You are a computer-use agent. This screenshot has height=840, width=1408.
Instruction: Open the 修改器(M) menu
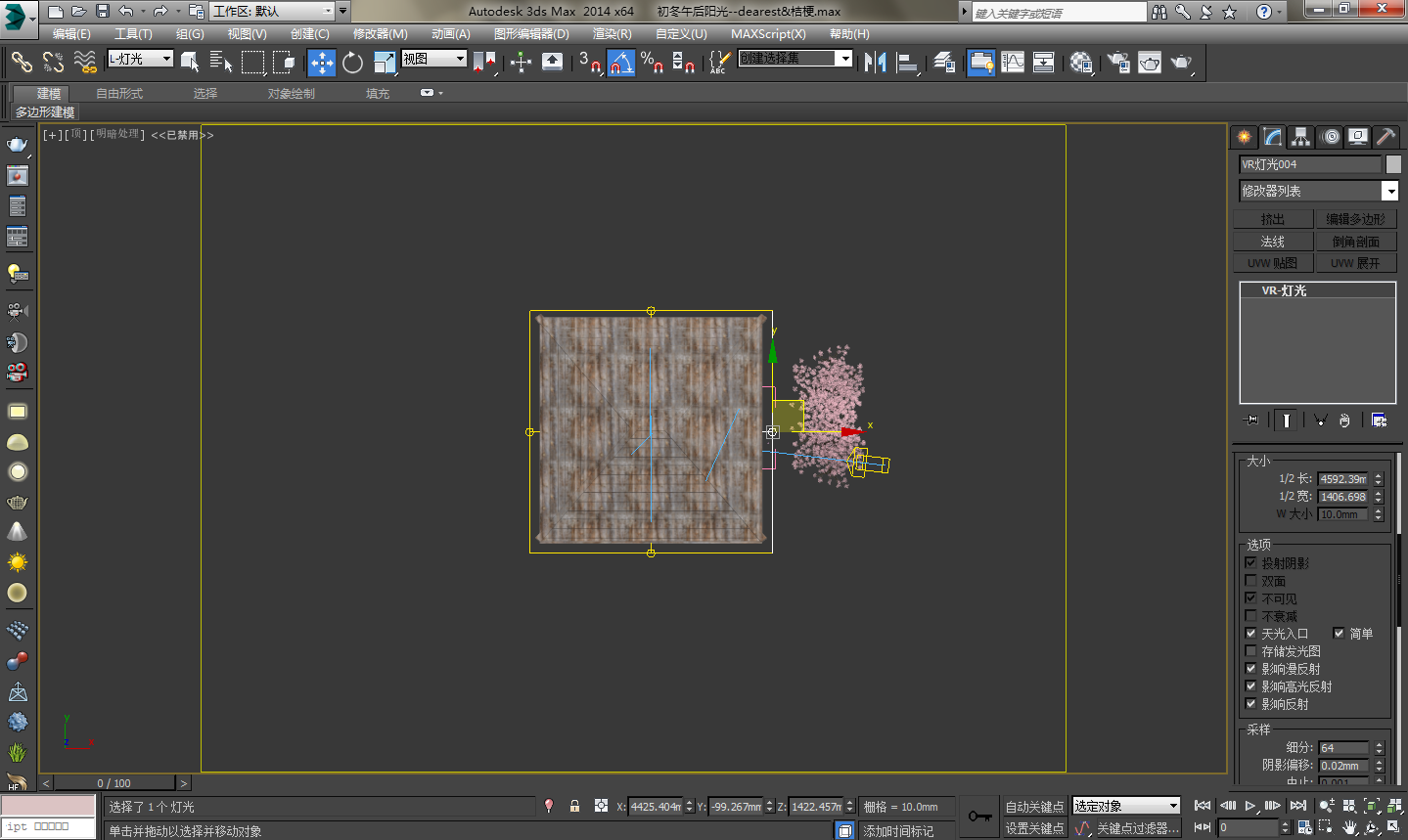(x=380, y=34)
